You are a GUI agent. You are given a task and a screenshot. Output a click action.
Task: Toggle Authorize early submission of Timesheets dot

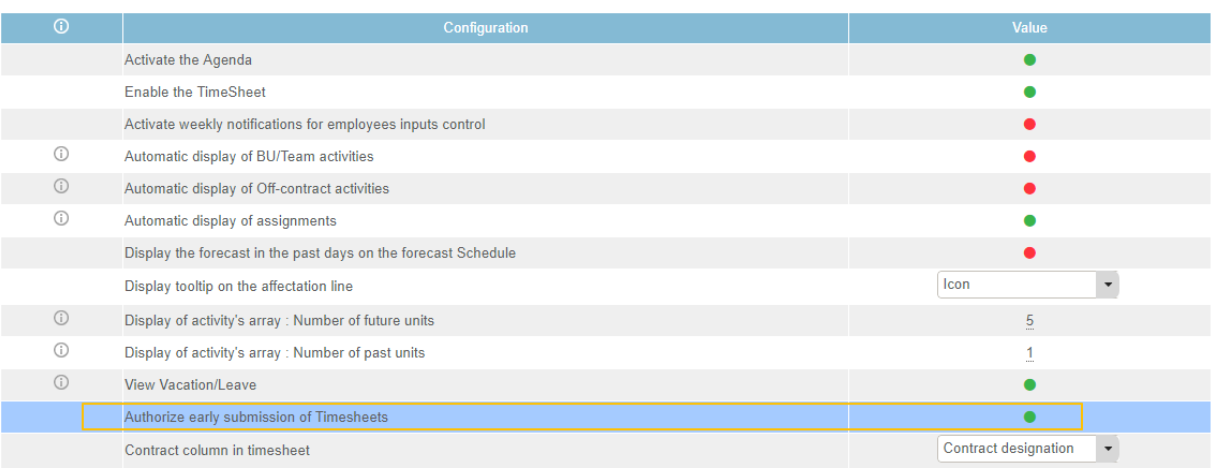click(x=1029, y=417)
